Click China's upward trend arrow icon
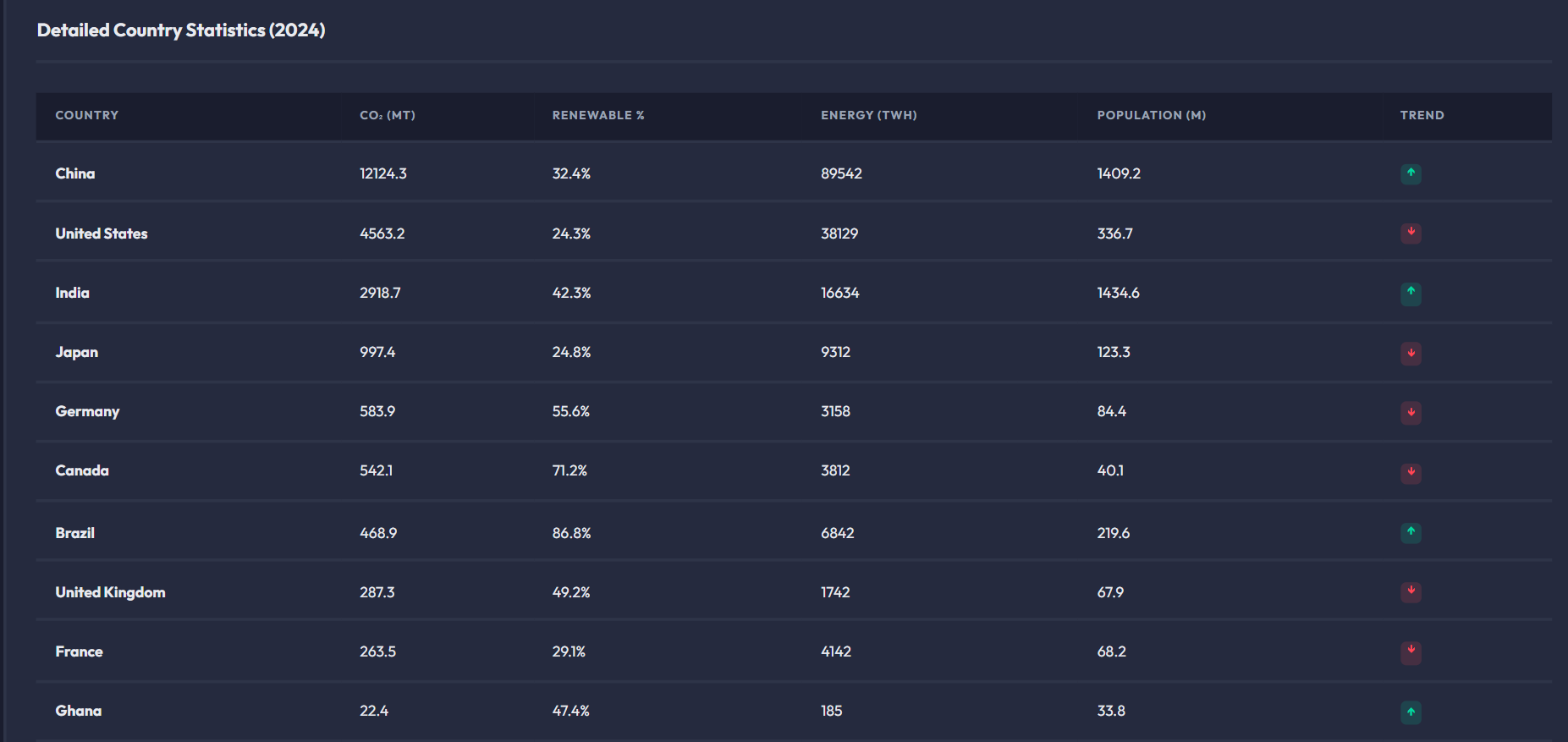Viewport: 1568px width, 742px height. coord(1410,173)
